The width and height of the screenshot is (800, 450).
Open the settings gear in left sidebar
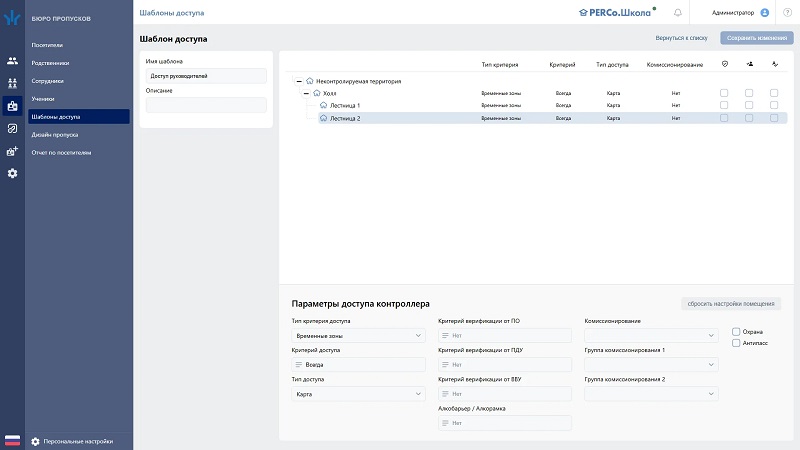click(x=12, y=173)
